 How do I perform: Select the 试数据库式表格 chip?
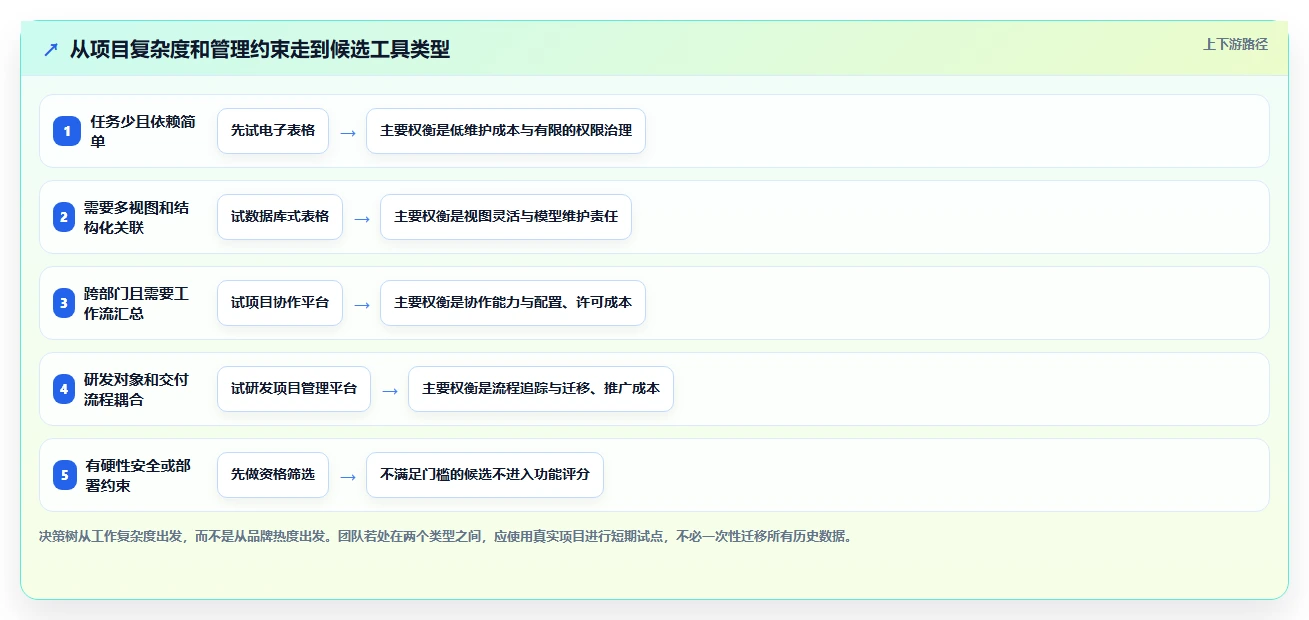click(x=280, y=217)
